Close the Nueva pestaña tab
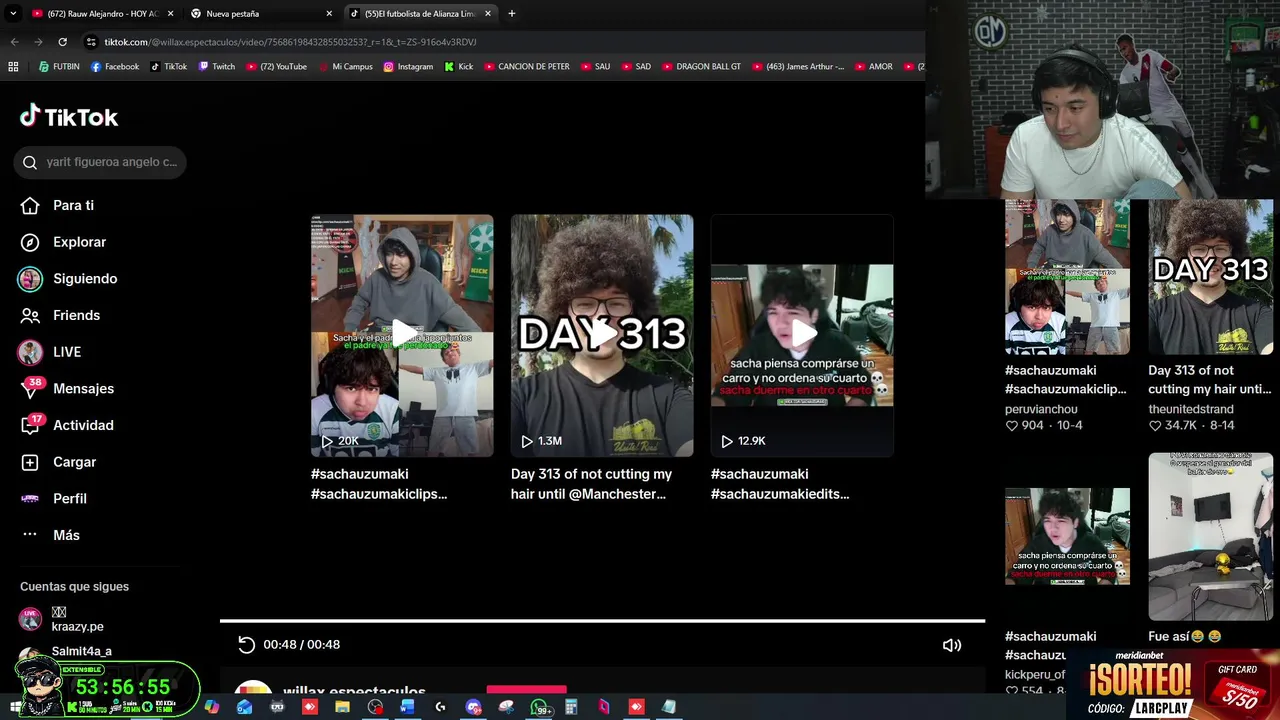Viewport: 1280px width, 720px height. coord(329,13)
